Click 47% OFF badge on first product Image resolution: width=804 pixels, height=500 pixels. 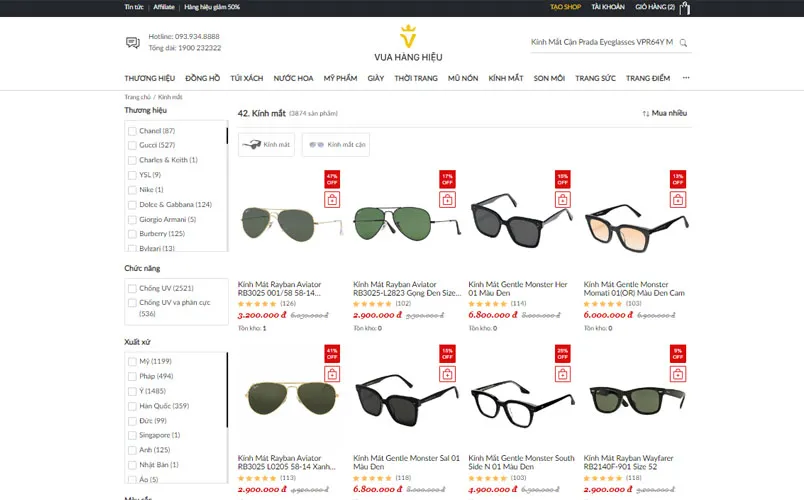(332, 179)
